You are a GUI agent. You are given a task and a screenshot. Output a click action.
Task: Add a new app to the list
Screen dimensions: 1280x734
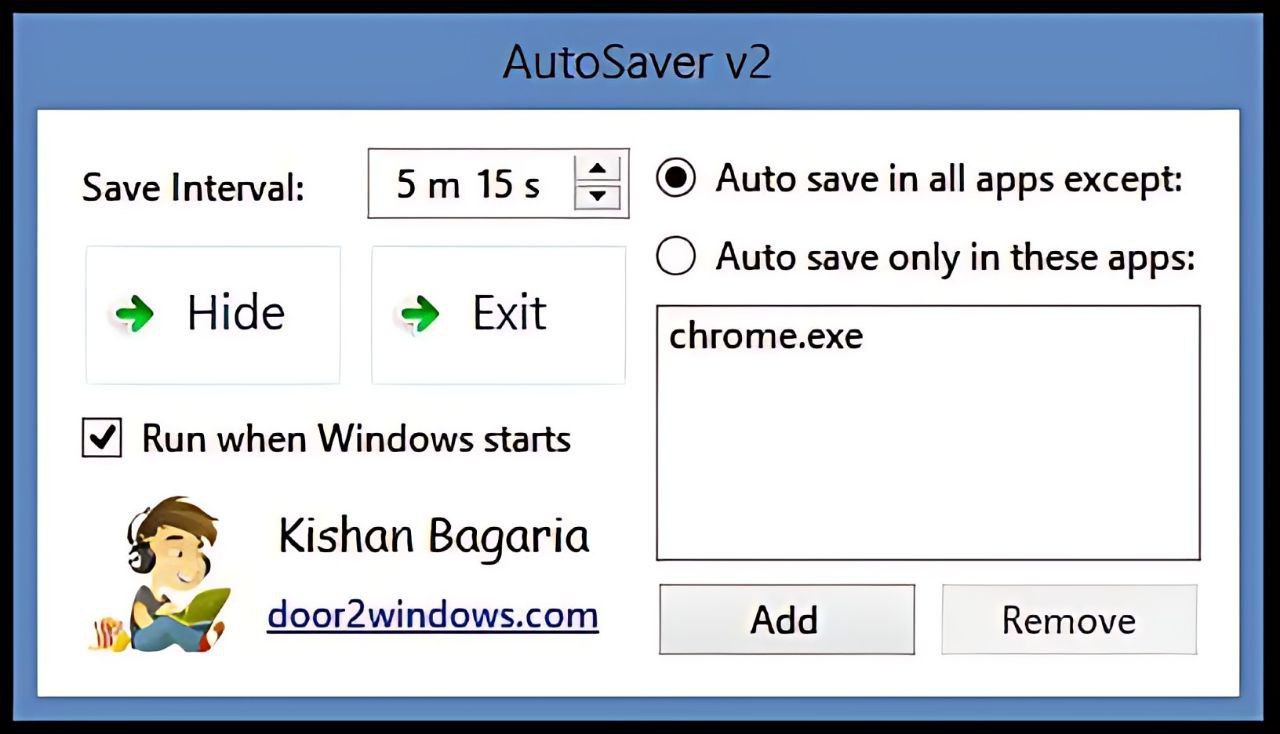pos(786,619)
